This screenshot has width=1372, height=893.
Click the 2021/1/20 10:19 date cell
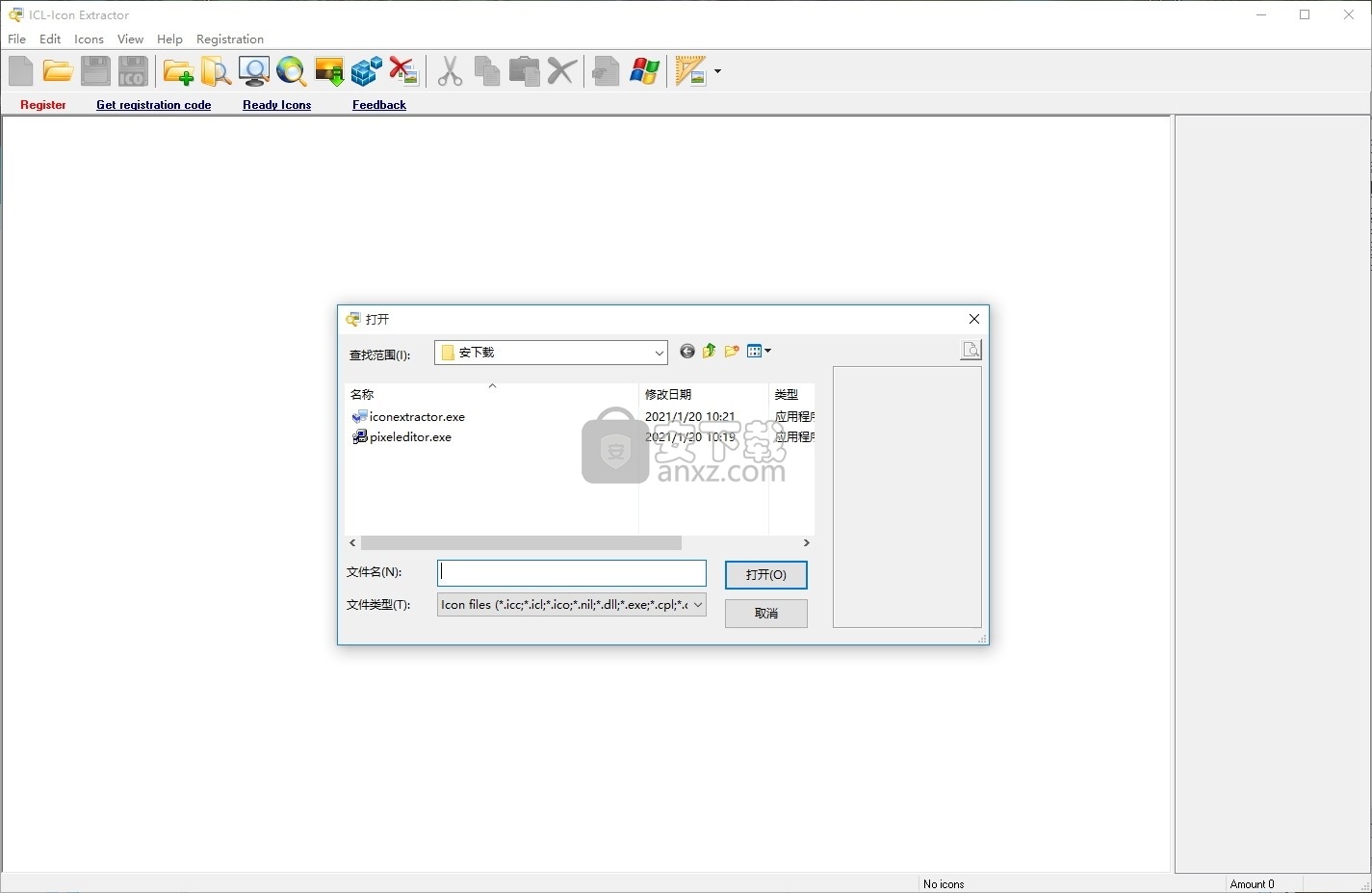(689, 436)
